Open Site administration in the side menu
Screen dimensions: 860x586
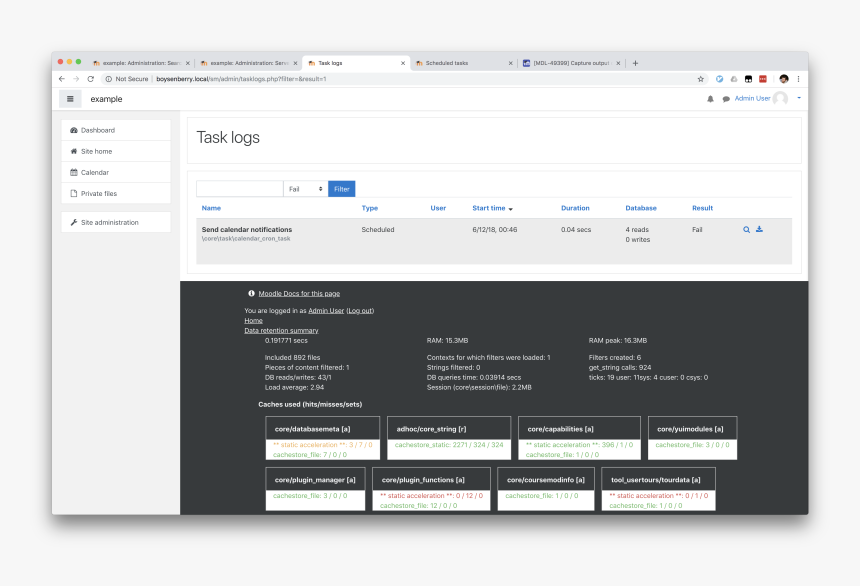tap(116, 222)
